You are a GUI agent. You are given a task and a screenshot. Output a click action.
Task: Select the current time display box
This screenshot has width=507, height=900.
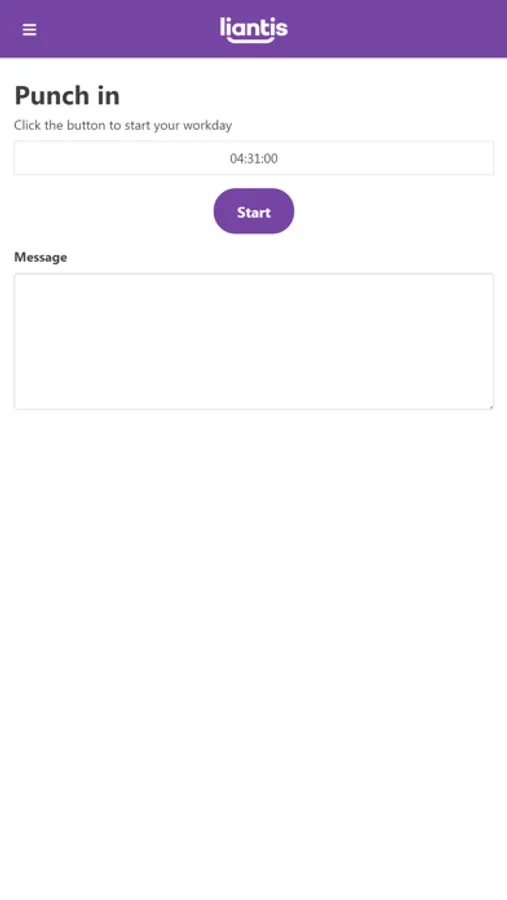click(x=254, y=158)
